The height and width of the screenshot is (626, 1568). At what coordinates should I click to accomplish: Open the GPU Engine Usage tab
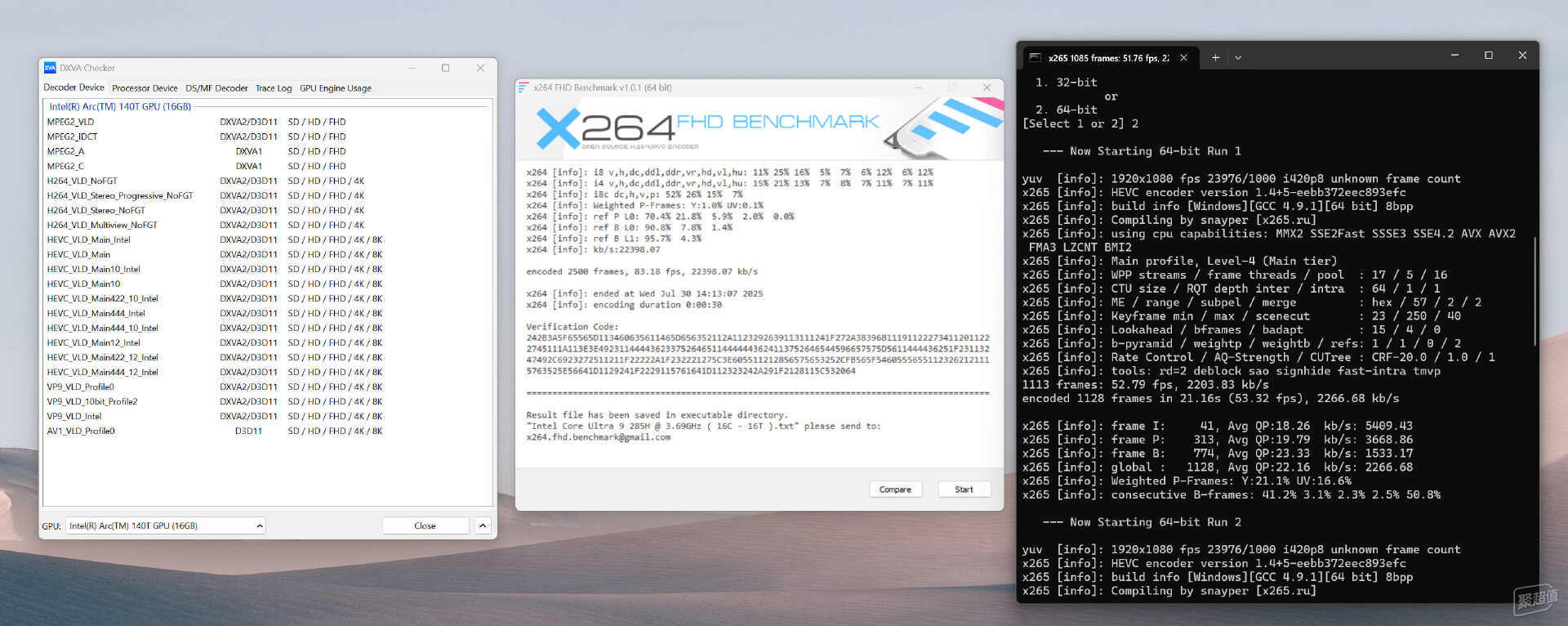coord(336,88)
